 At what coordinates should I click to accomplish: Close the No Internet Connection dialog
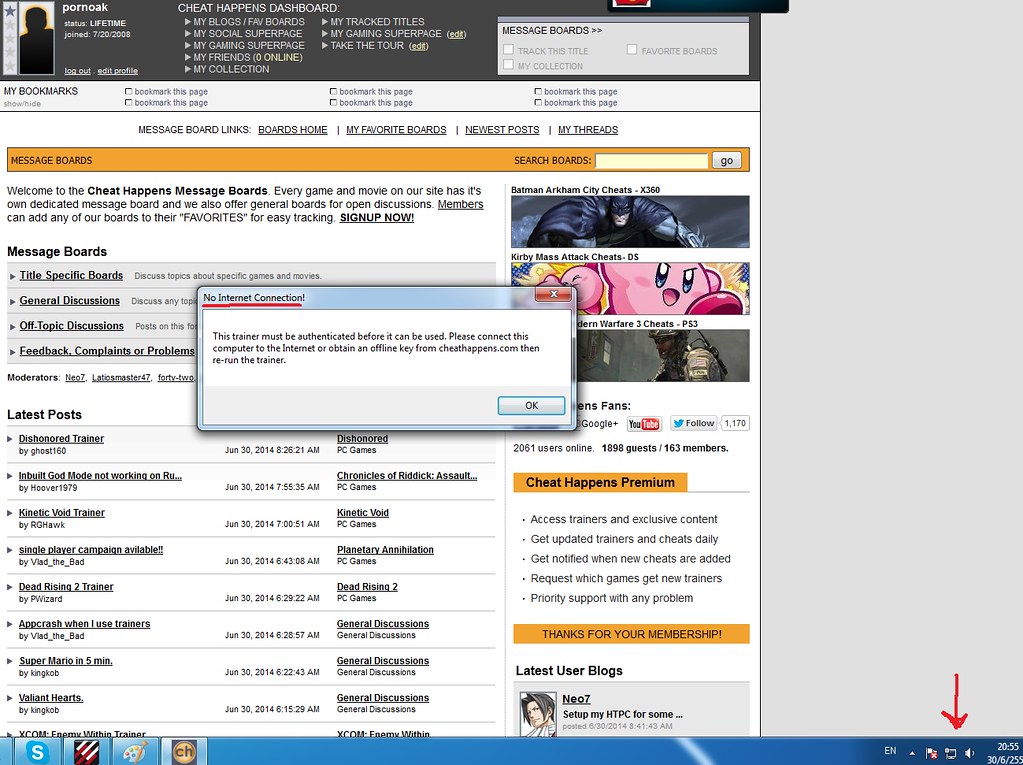click(x=553, y=294)
